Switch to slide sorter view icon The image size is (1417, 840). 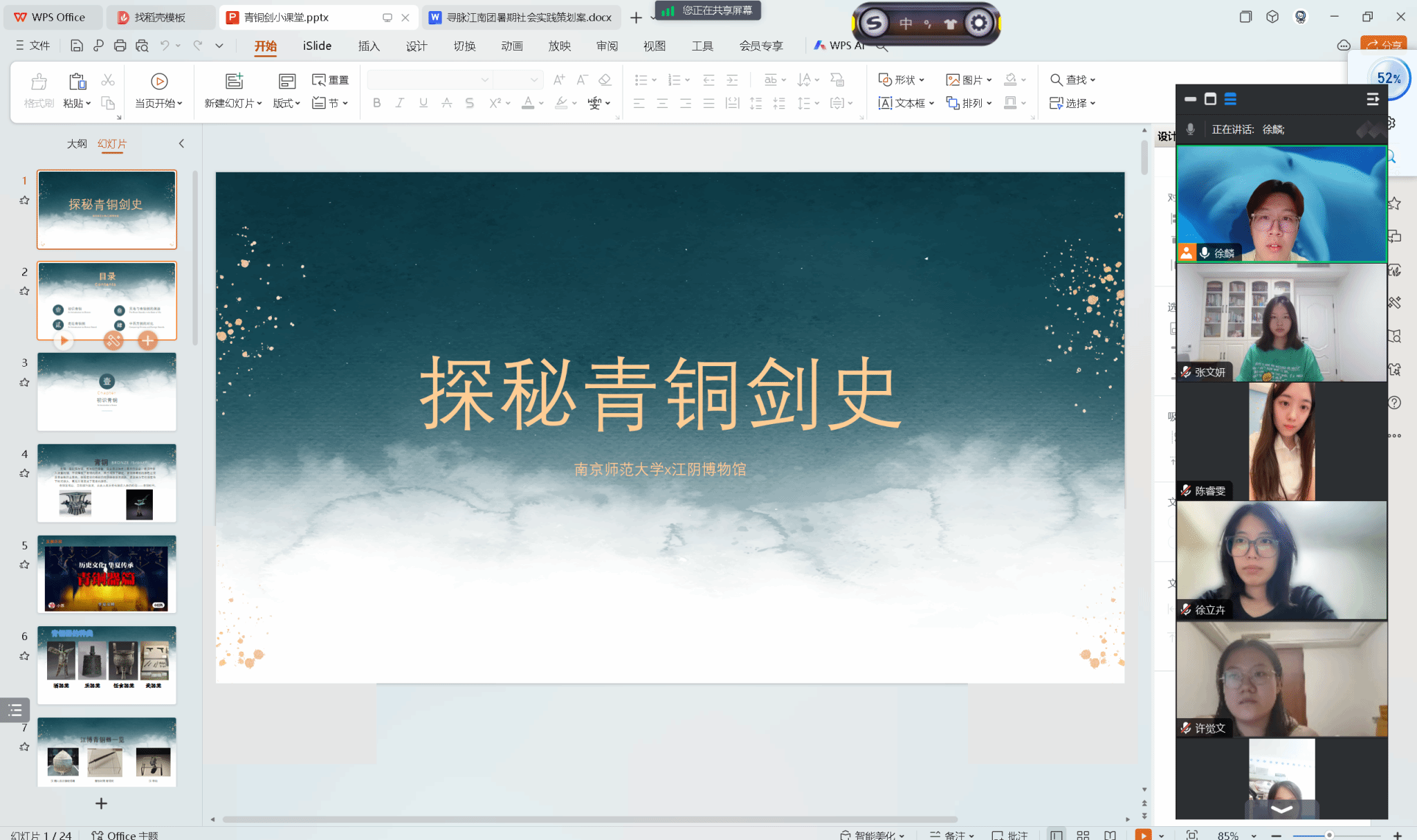tap(1083, 835)
